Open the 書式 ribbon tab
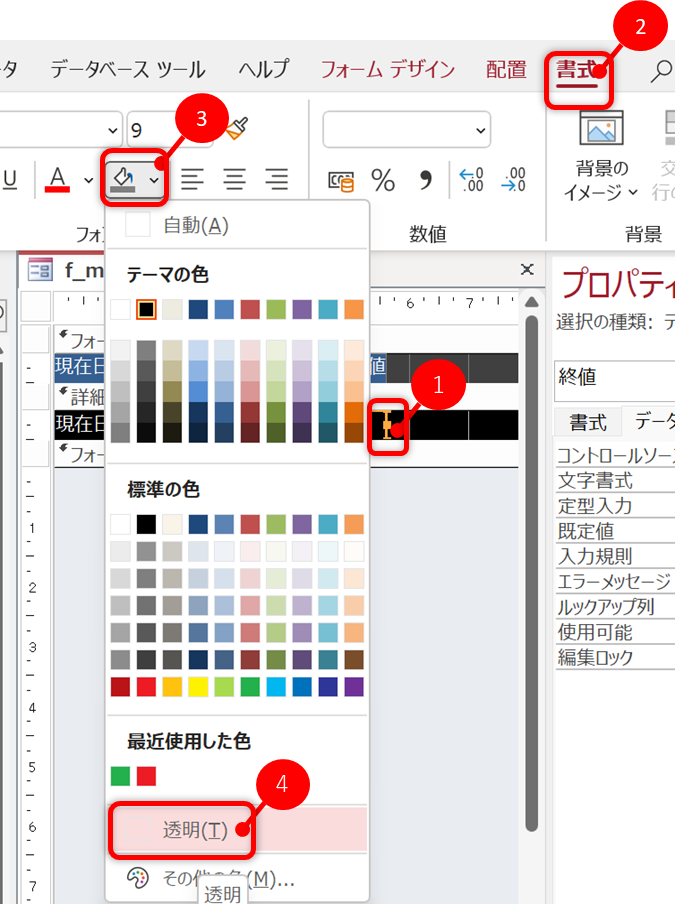This screenshot has height=904, width=675. point(576,70)
